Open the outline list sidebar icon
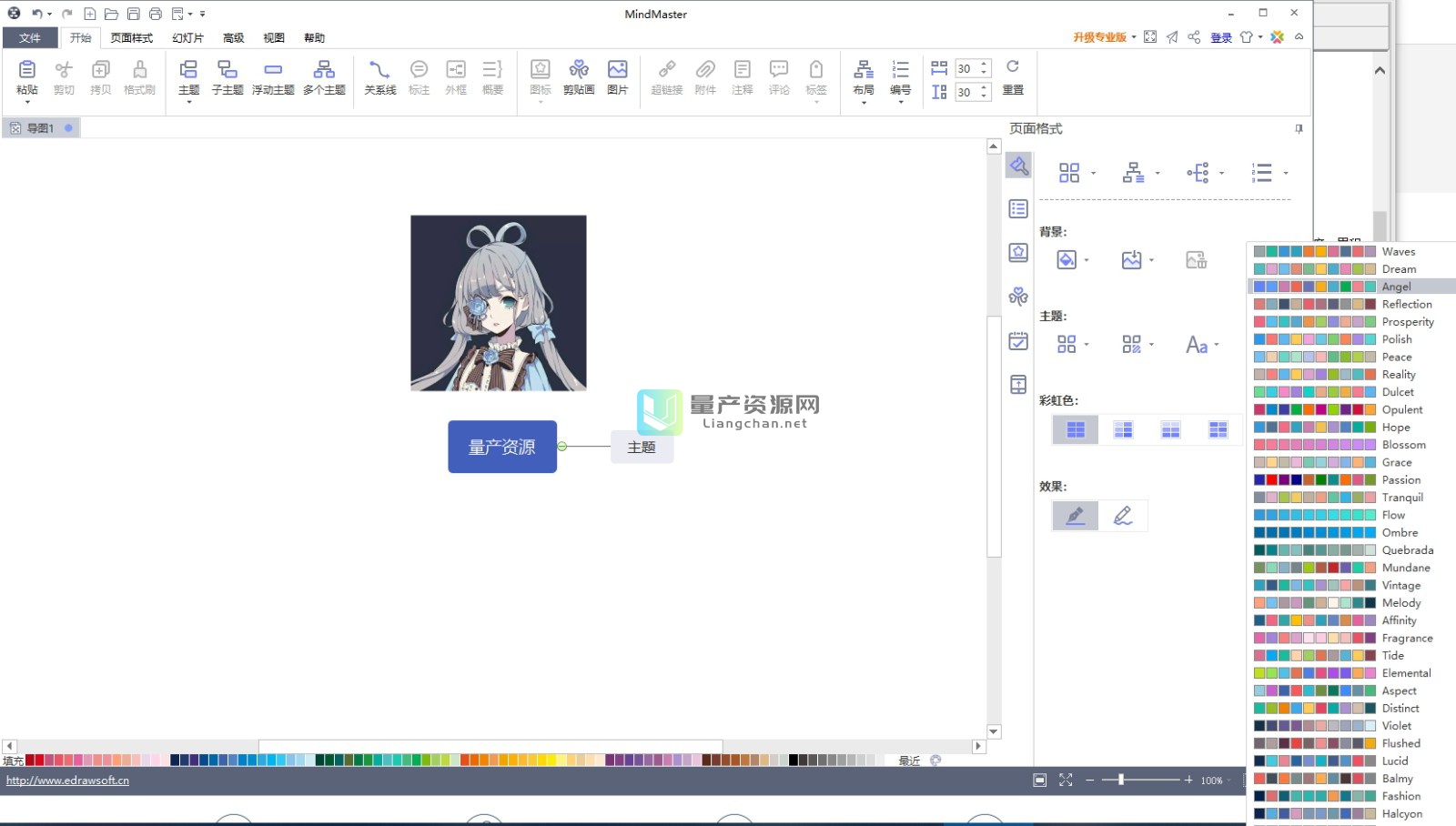 (x=1018, y=209)
